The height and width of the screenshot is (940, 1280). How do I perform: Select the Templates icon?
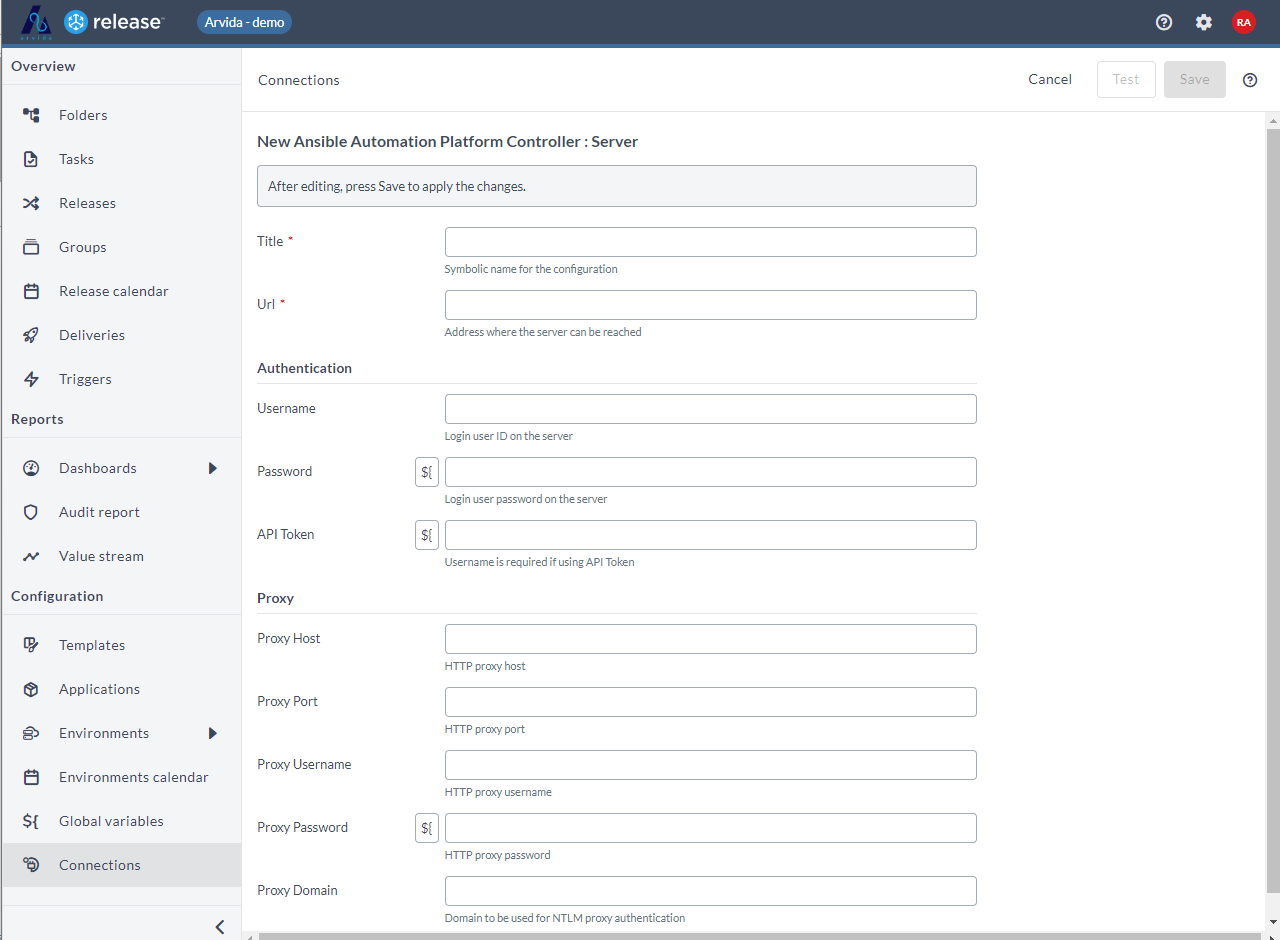31,644
